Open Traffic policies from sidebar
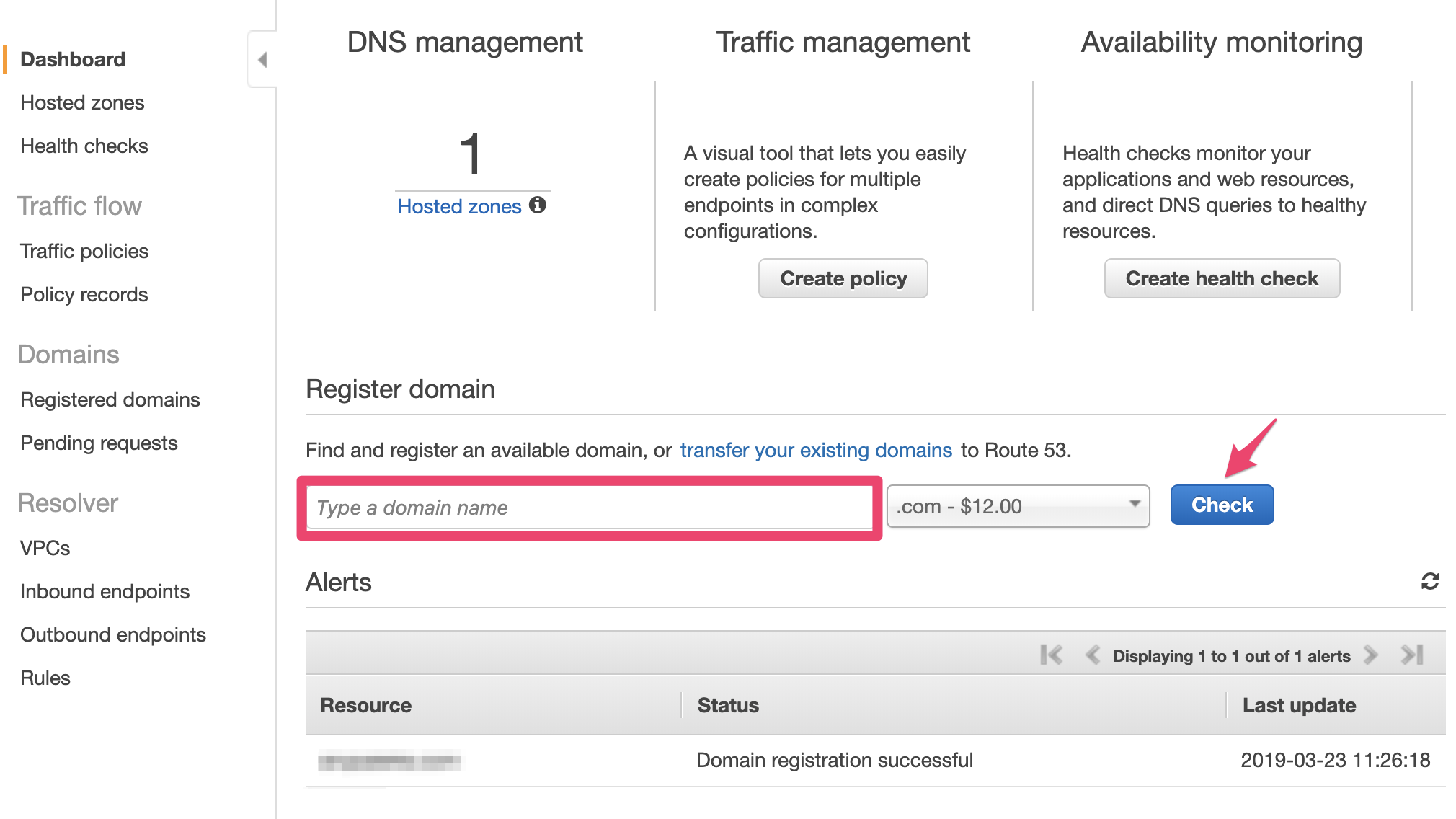Screen dimensions: 1456x819 point(84,251)
